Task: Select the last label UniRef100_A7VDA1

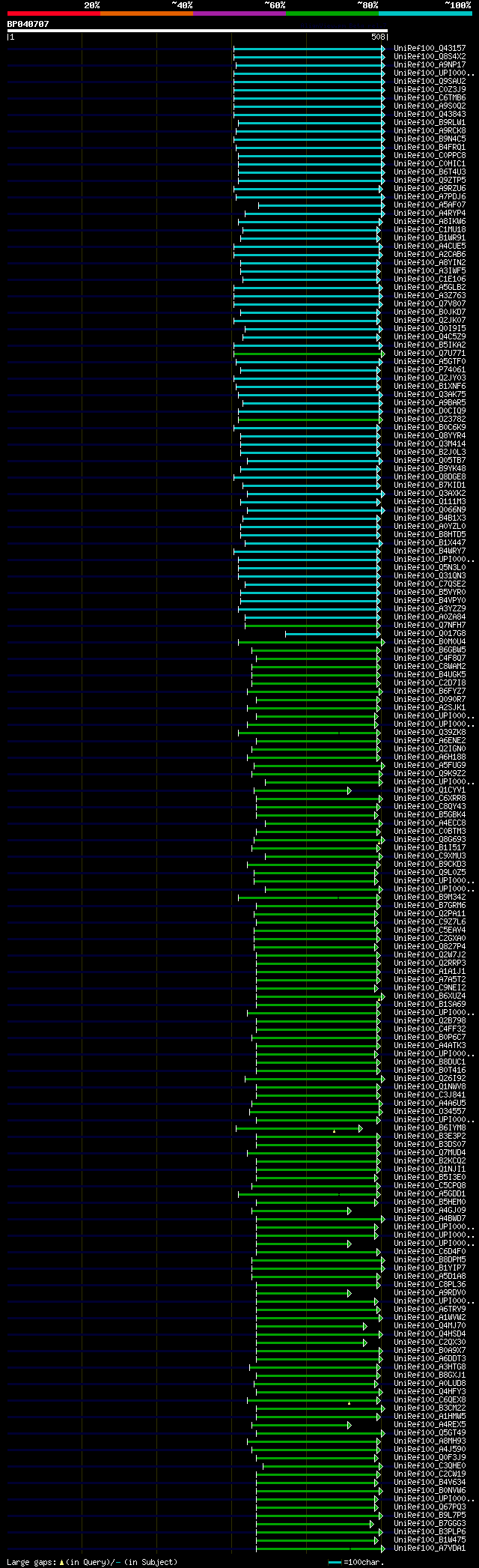Action: point(430,1548)
